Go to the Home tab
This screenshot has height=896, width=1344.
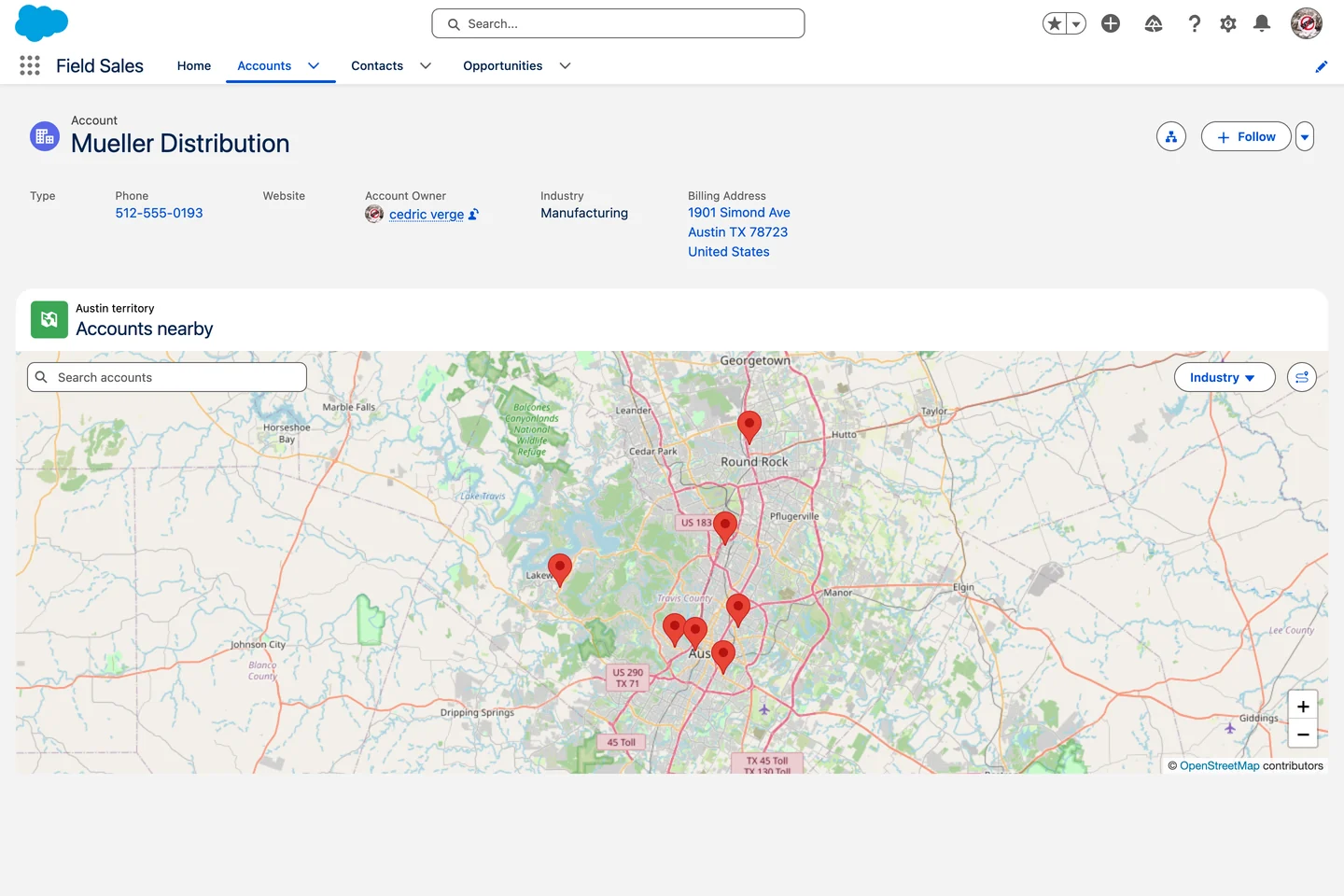tap(194, 65)
